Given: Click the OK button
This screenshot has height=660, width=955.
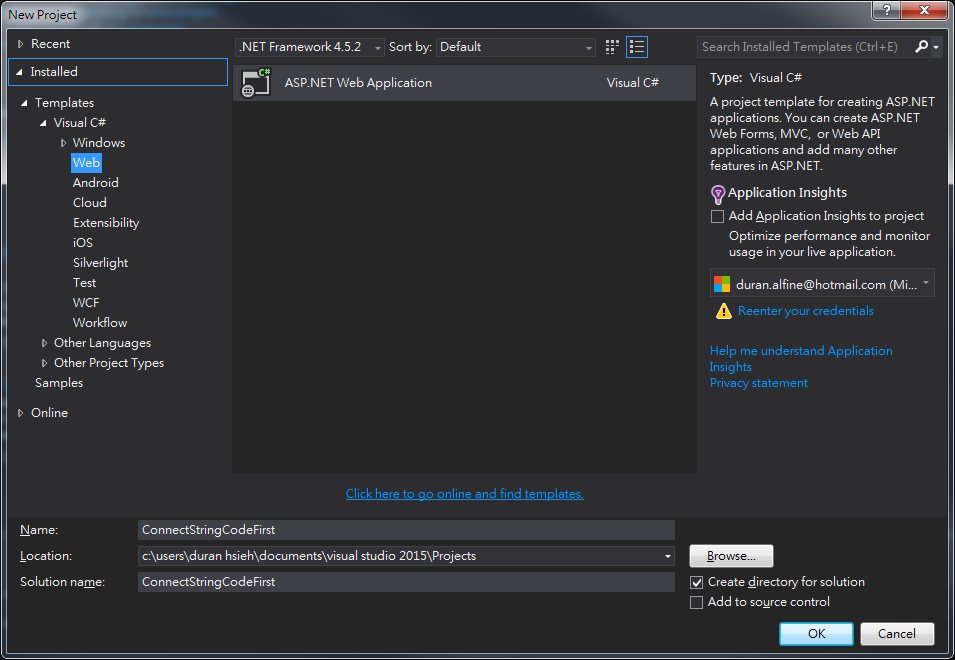Looking at the screenshot, I should [x=816, y=634].
